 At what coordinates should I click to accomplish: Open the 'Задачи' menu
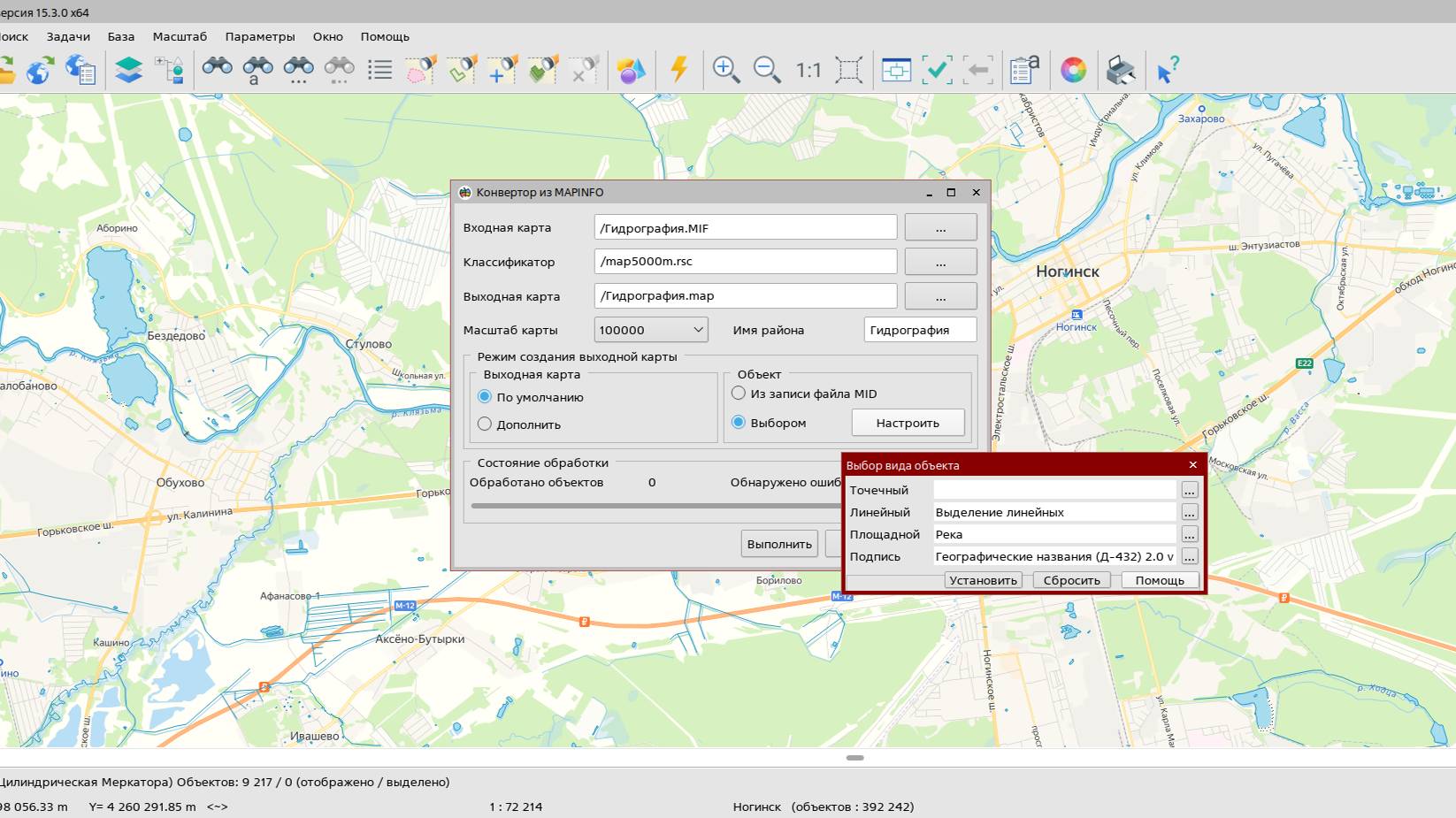68,36
